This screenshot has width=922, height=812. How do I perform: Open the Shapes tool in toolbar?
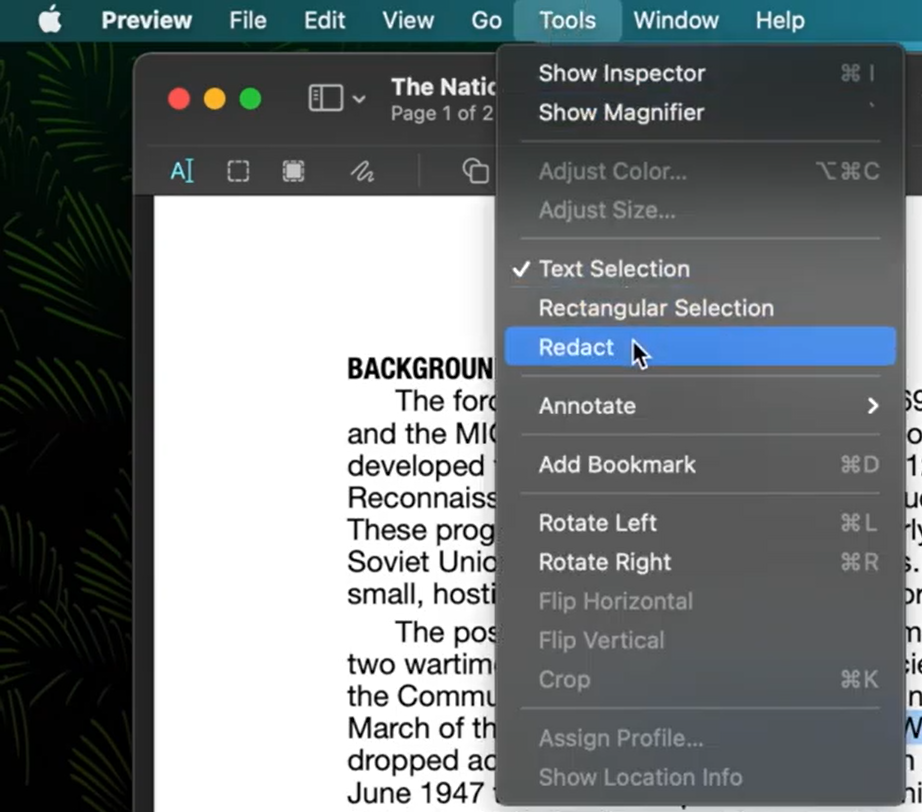[475, 172]
